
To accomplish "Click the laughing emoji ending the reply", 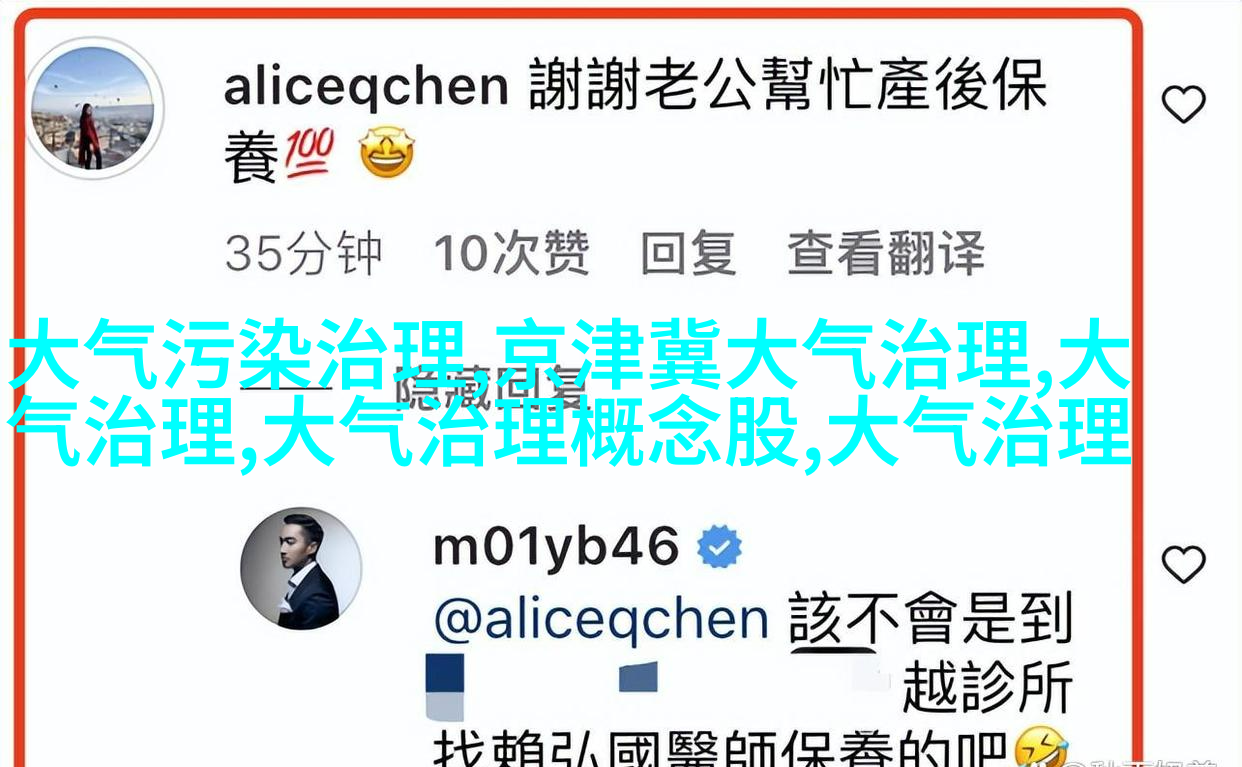I will 1042,751.
